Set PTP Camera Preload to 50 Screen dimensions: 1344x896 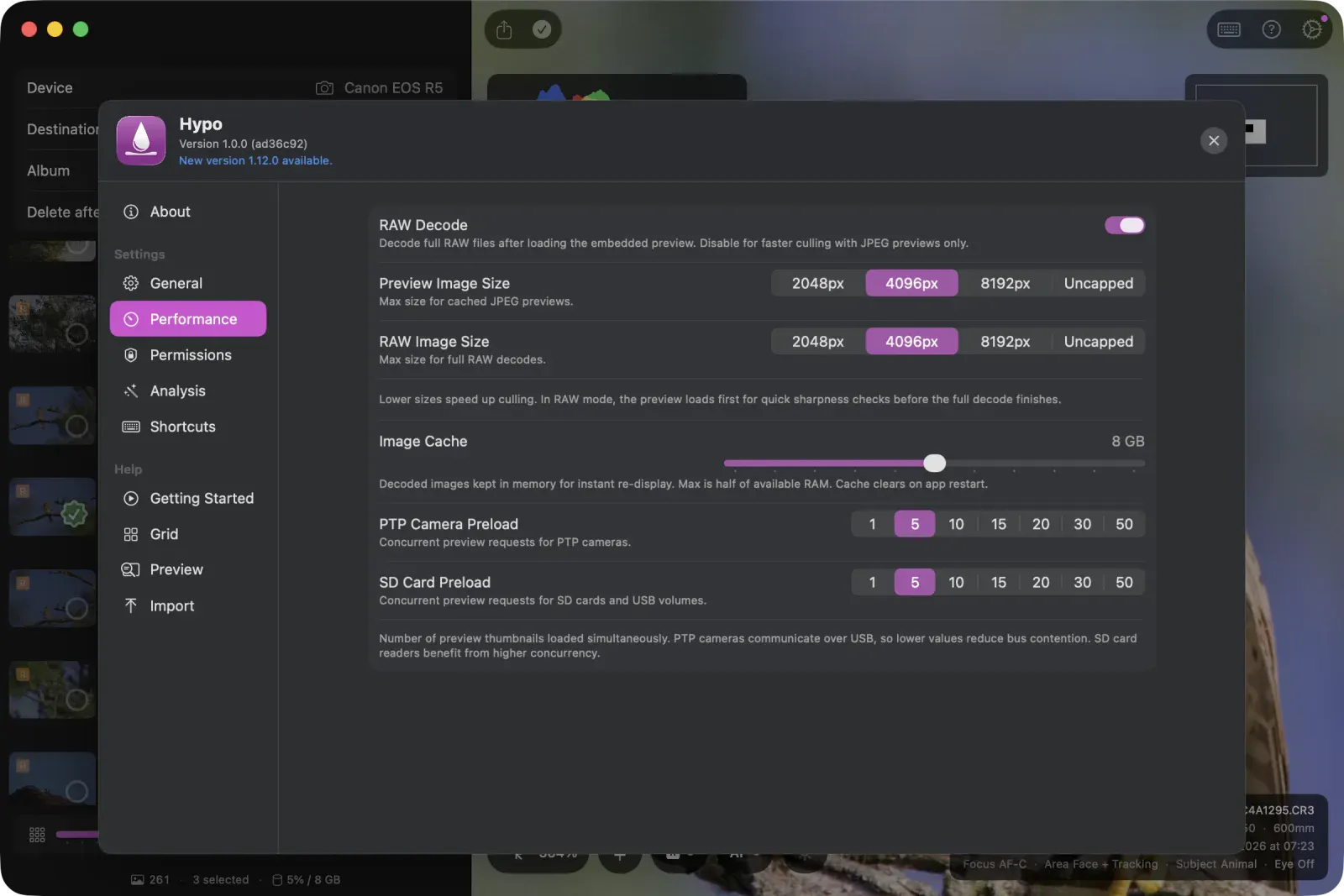1124,524
